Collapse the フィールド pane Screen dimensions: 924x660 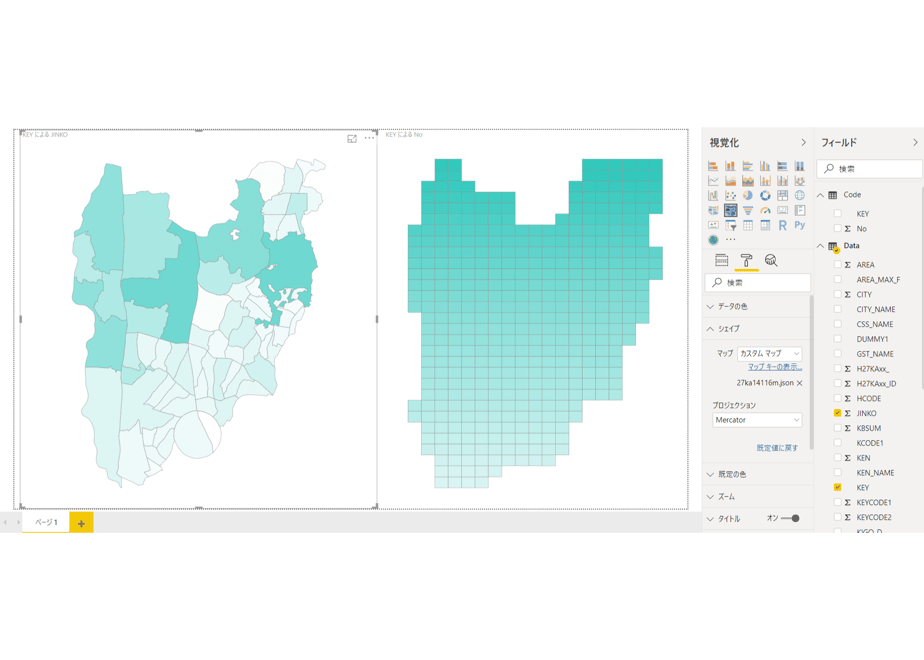coord(915,143)
